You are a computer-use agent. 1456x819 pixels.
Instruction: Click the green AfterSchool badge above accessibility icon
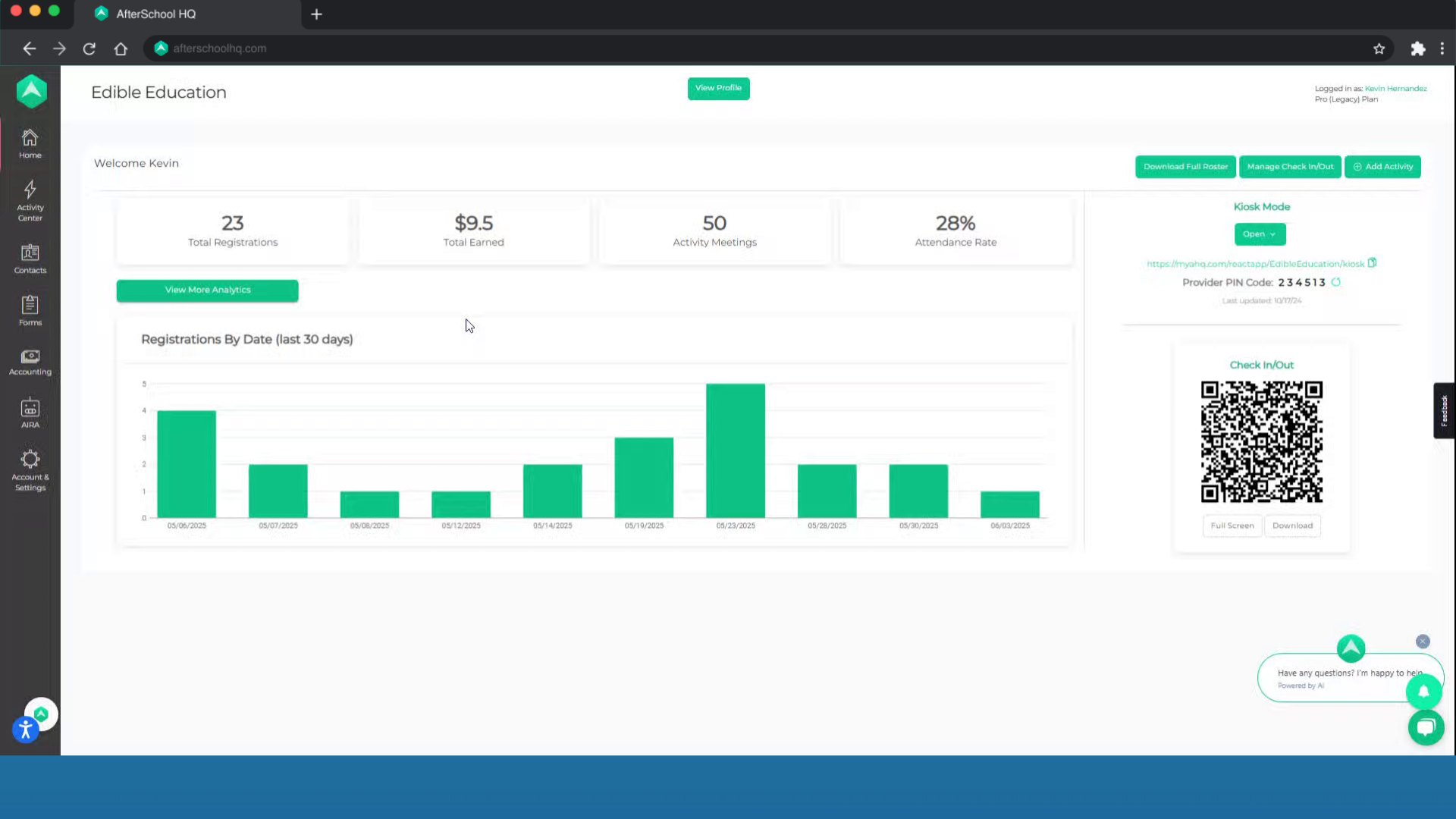pyautogui.click(x=41, y=714)
